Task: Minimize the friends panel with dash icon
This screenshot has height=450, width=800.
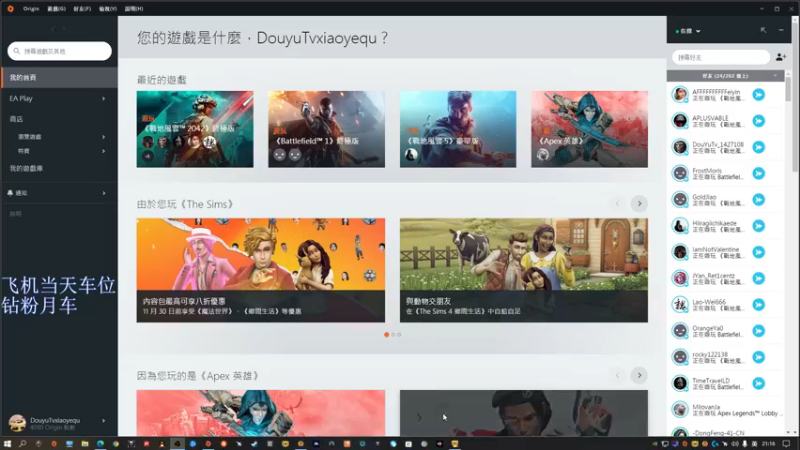Action: coord(781,31)
